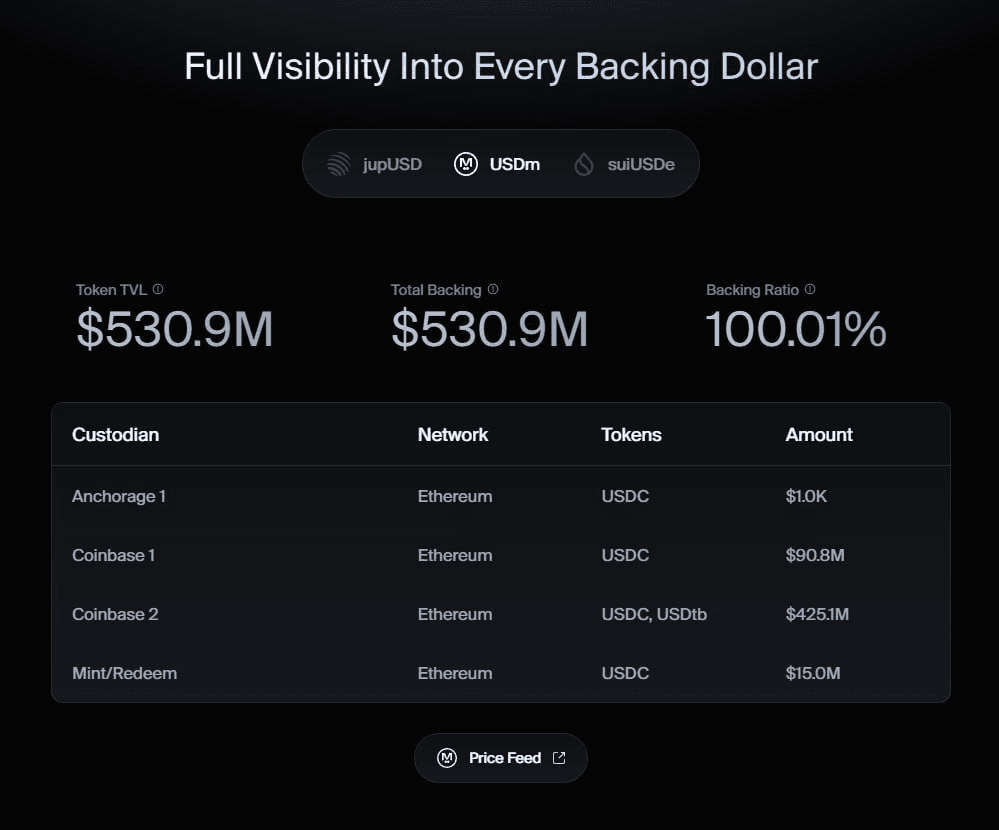Click the Amount column header
This screenshot has width=999, height=830.
tap(819, 434)
